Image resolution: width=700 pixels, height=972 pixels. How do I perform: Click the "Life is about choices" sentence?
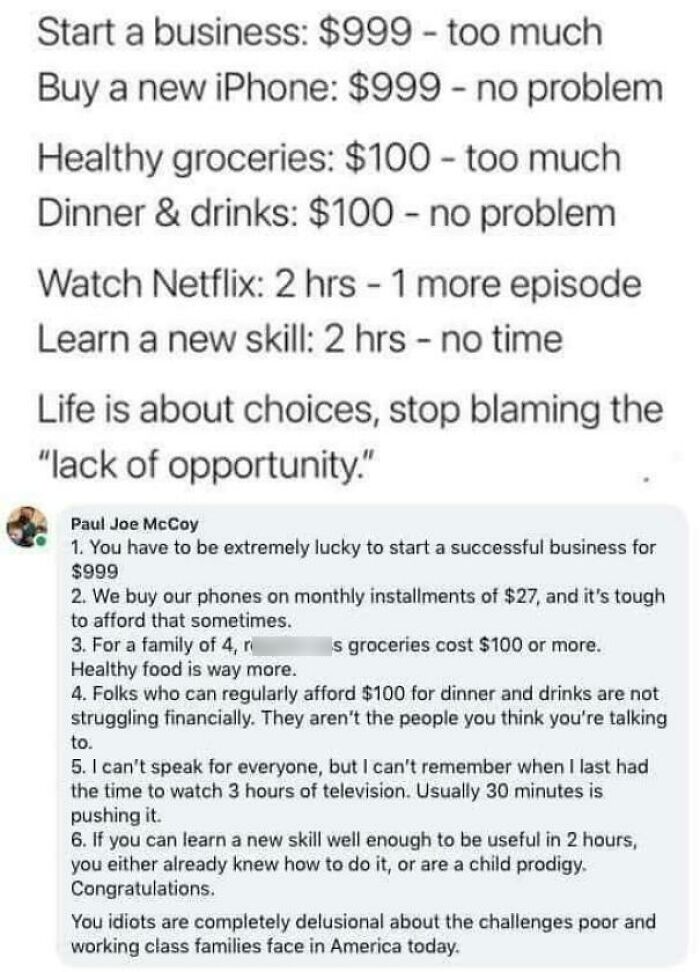click(x=350, y=410)
